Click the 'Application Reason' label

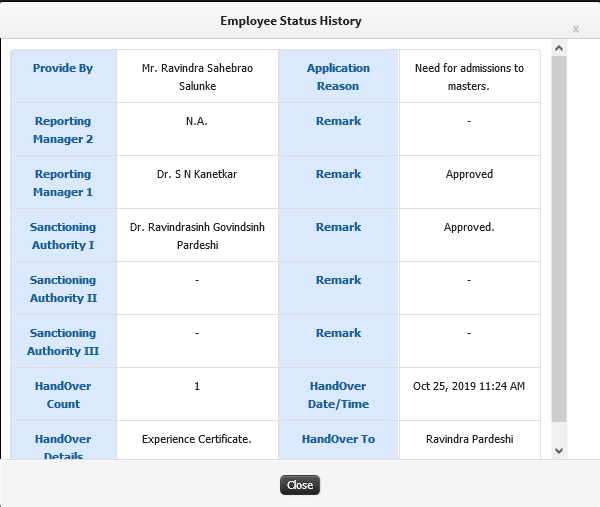(338, 77)
